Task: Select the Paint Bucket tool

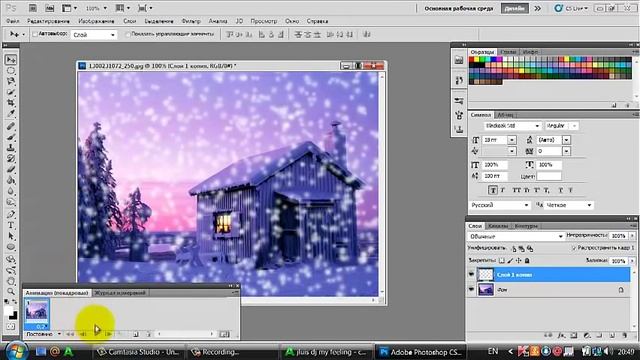Action: [11, 180]
